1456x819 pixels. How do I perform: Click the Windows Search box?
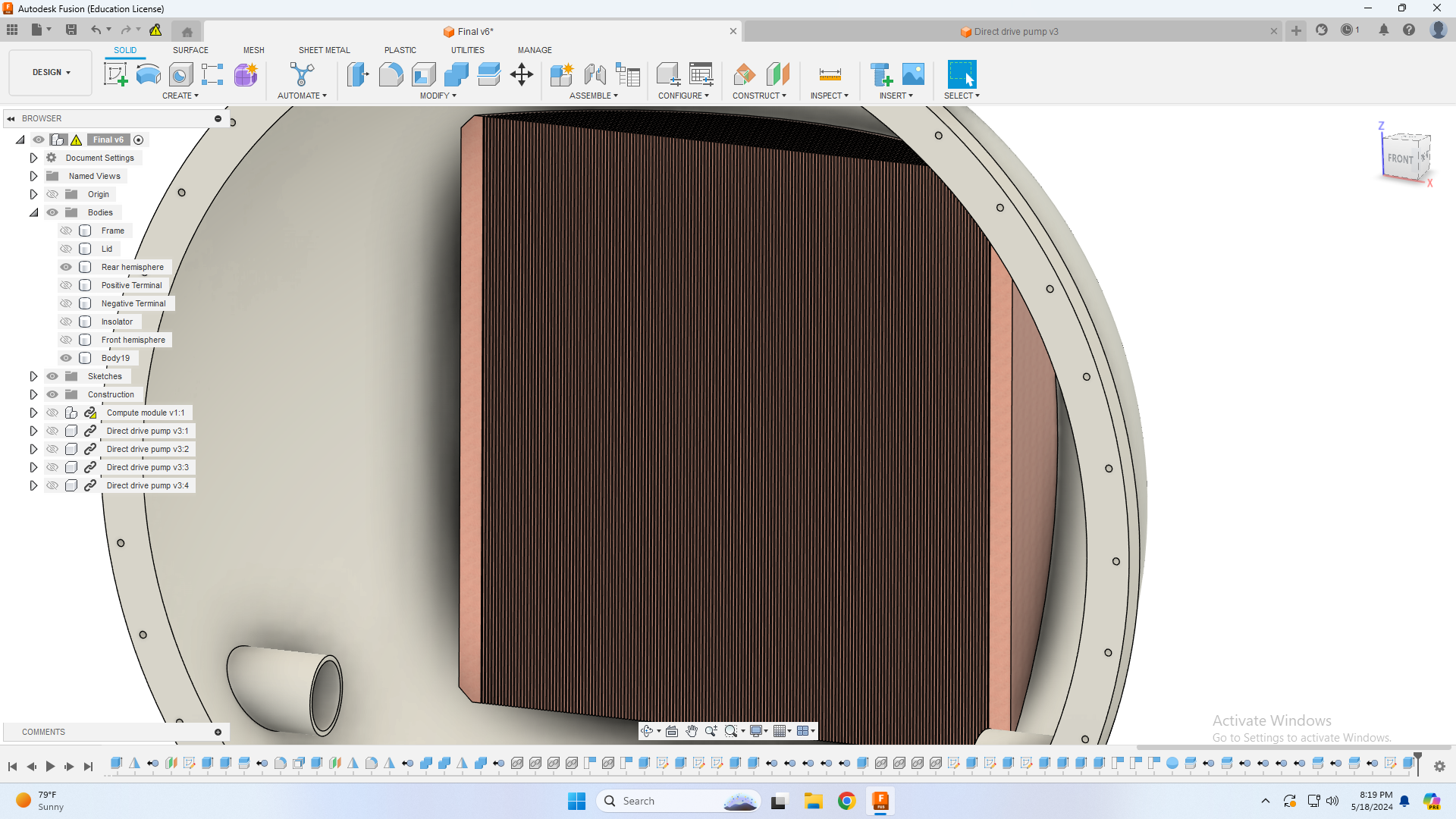pyautogui.click(x=679, y=801)
